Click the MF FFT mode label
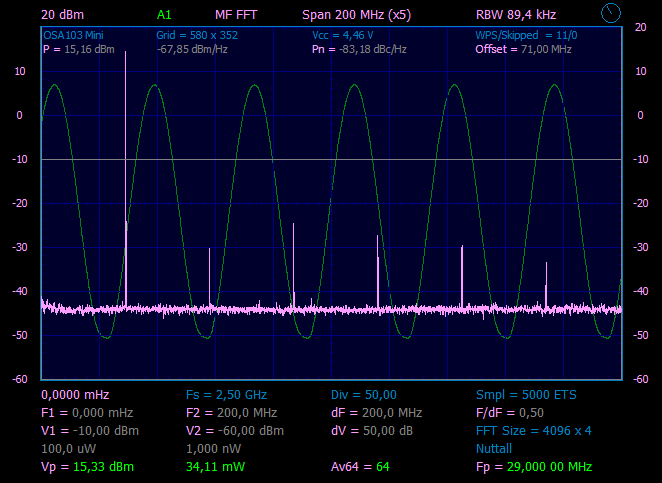The width and height of the screenshot is (662, 483). 235,15
